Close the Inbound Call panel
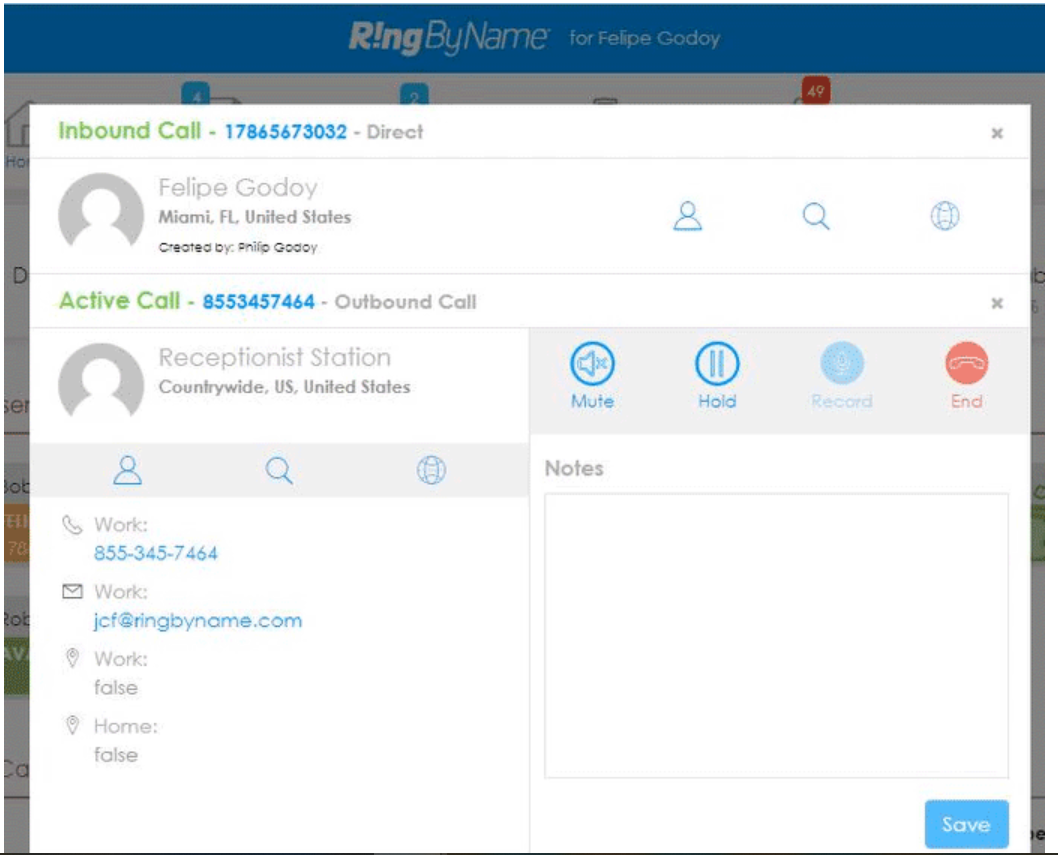 point(997,133)
